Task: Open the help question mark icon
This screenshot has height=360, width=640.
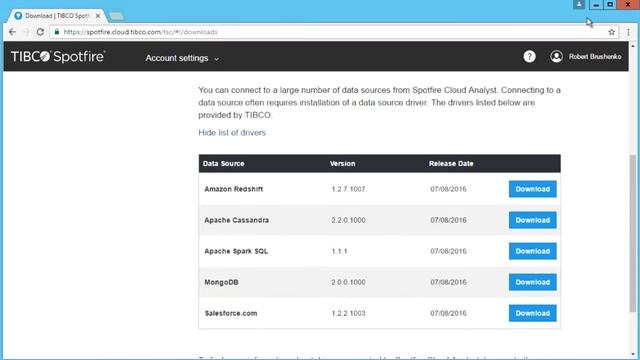Action: pyautogui.click(x=529, y=57)
